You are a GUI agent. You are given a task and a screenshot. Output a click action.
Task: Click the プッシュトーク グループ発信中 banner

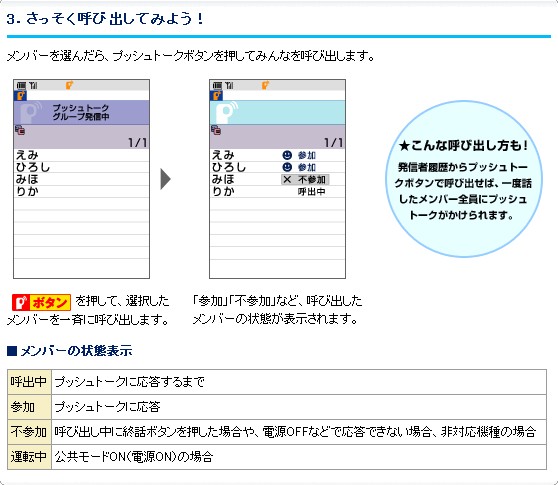(x=81, y=112)
